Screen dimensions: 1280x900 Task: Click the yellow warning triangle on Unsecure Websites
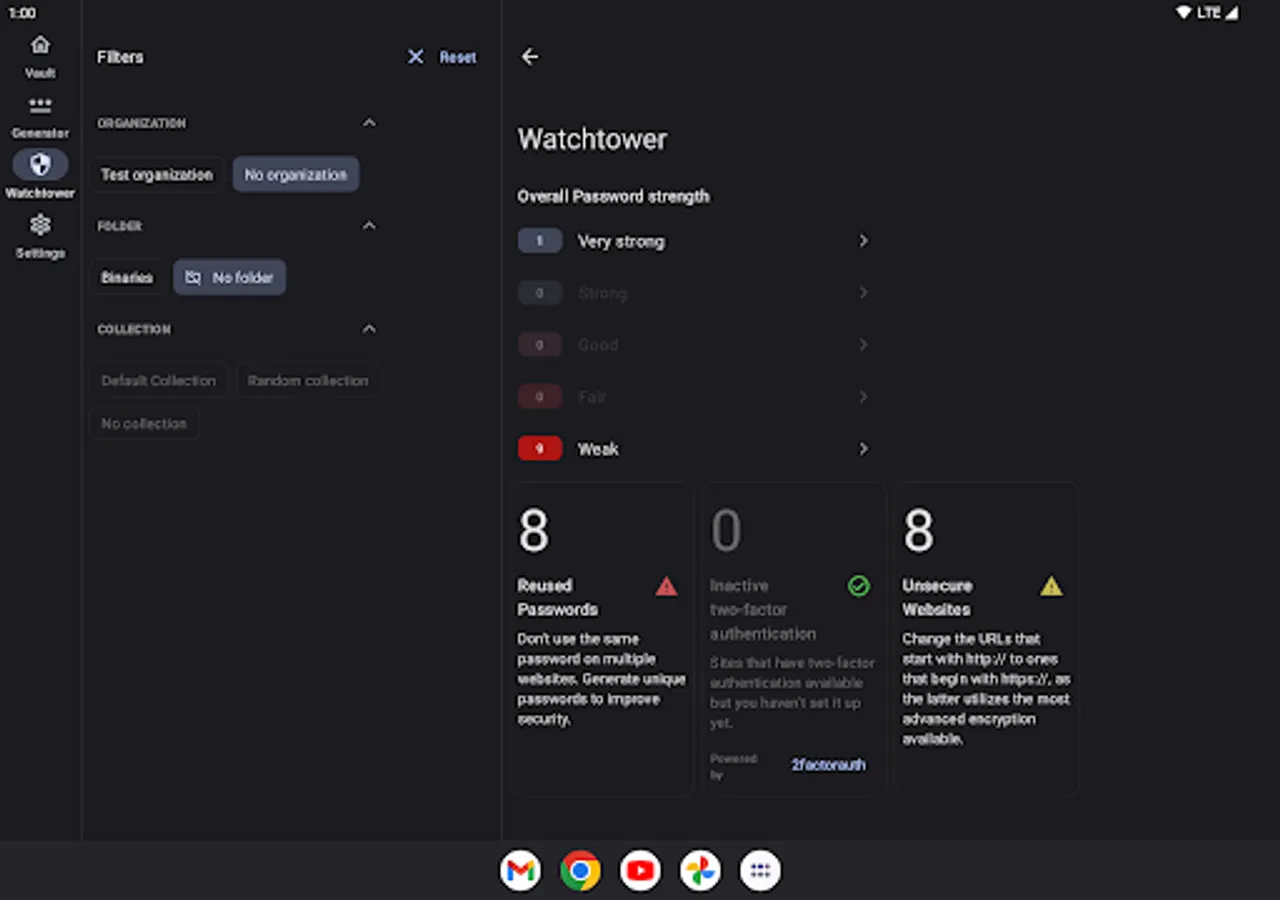[x=1051, y=587]
